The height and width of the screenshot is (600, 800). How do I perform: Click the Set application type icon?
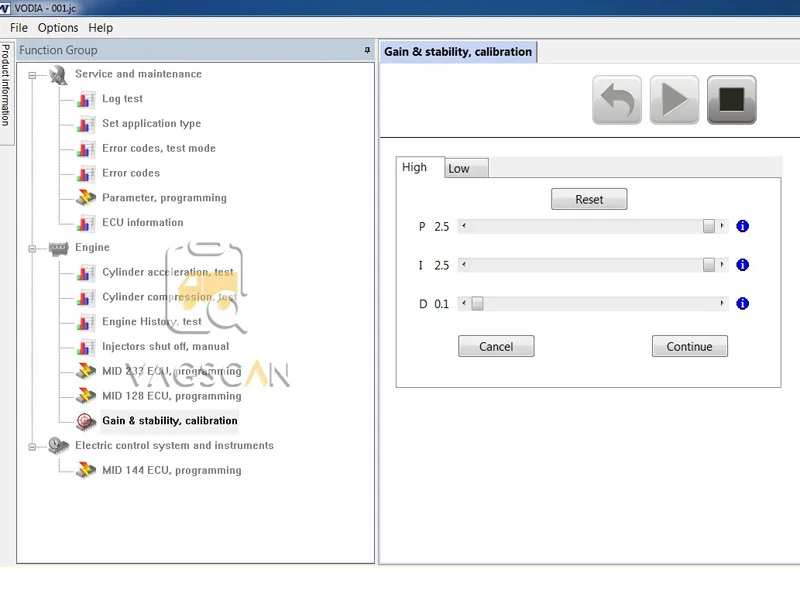point(86,124)
